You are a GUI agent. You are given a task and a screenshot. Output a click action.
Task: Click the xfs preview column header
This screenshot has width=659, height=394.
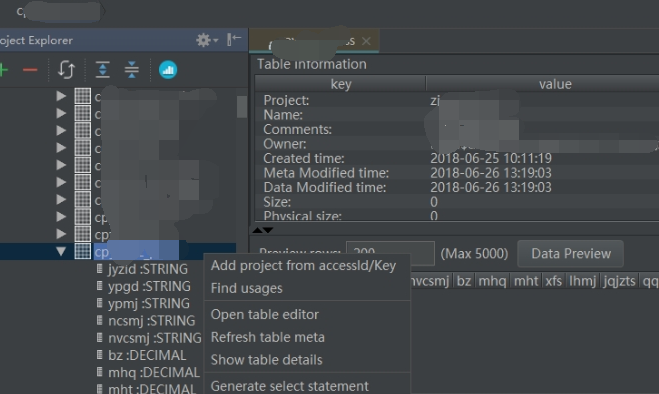click(x=554, y=280)
